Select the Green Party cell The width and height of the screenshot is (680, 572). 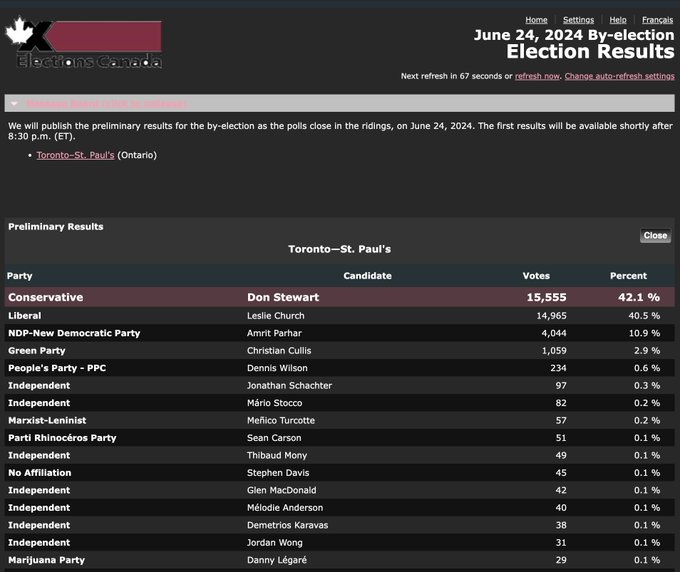tap(36, 351)
